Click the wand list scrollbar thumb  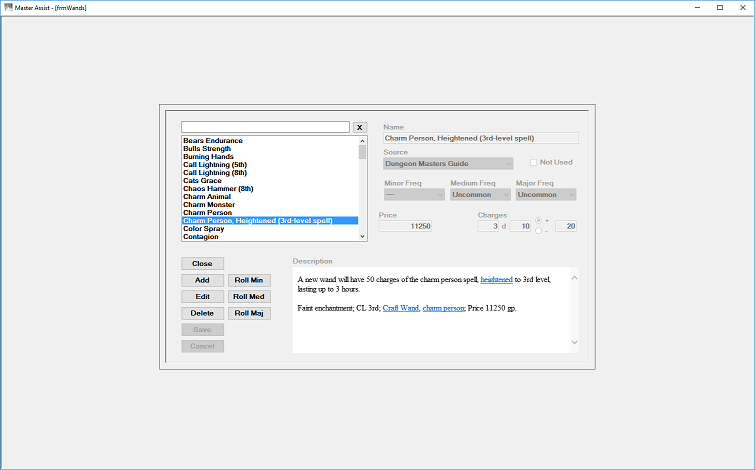pos(363,152)
